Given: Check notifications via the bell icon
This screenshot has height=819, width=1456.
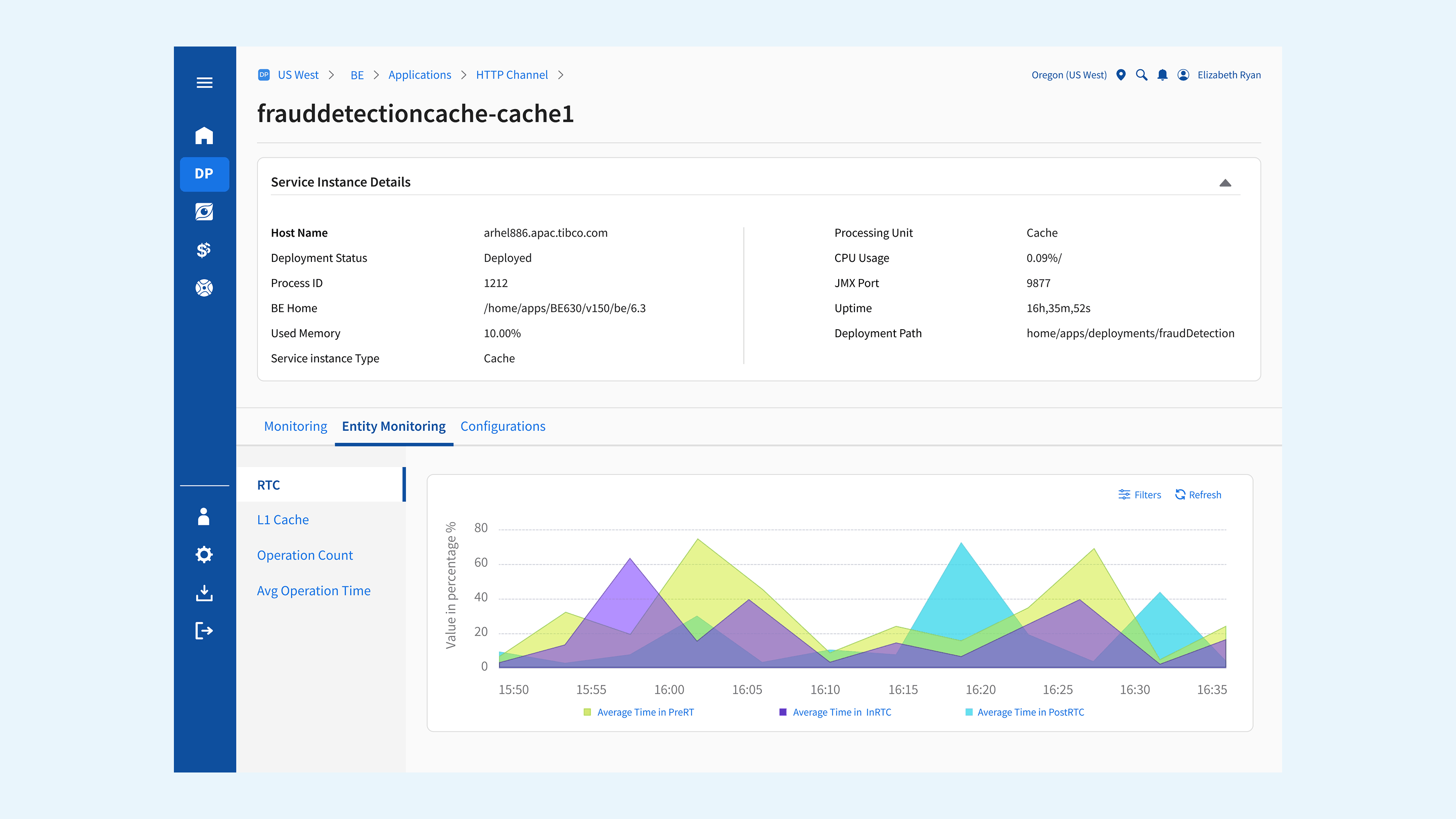Looking at the screenshot, I should (x=1162, y=75).
